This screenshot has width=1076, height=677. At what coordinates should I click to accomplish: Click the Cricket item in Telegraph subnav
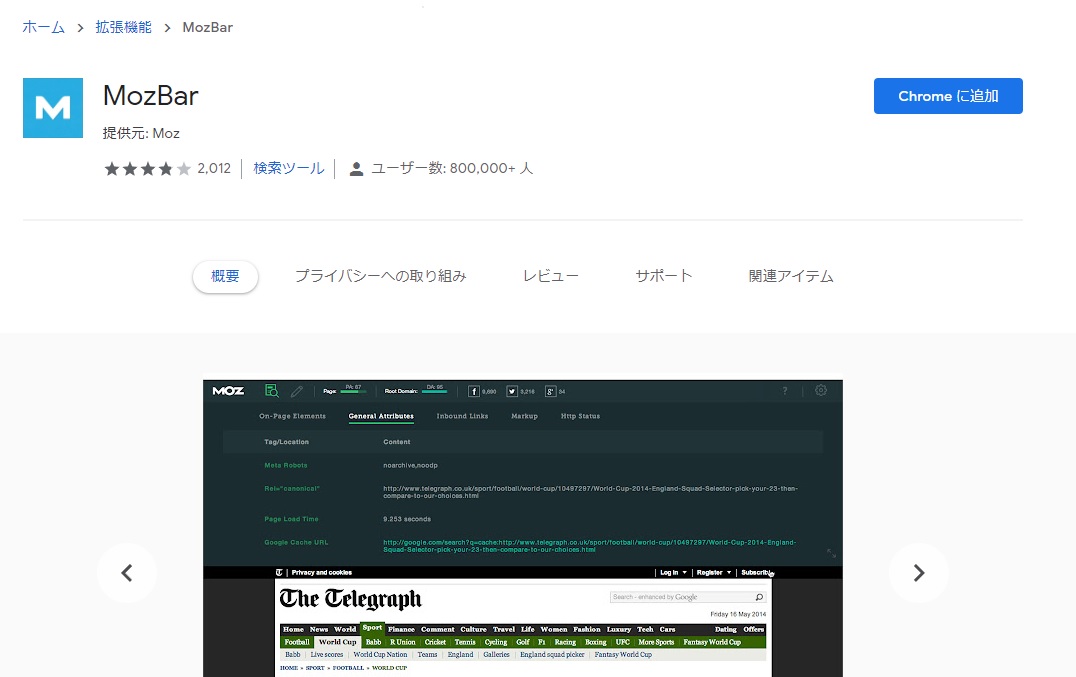[435, 643]
